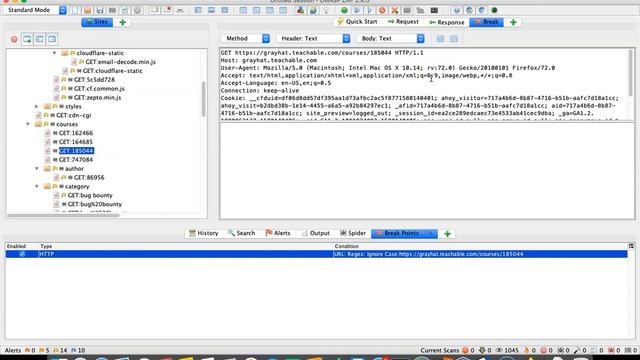Select GET:zepto.min.js tree item
The width and height of the screenshot is (640, 360).
click(x=98, y=98)
